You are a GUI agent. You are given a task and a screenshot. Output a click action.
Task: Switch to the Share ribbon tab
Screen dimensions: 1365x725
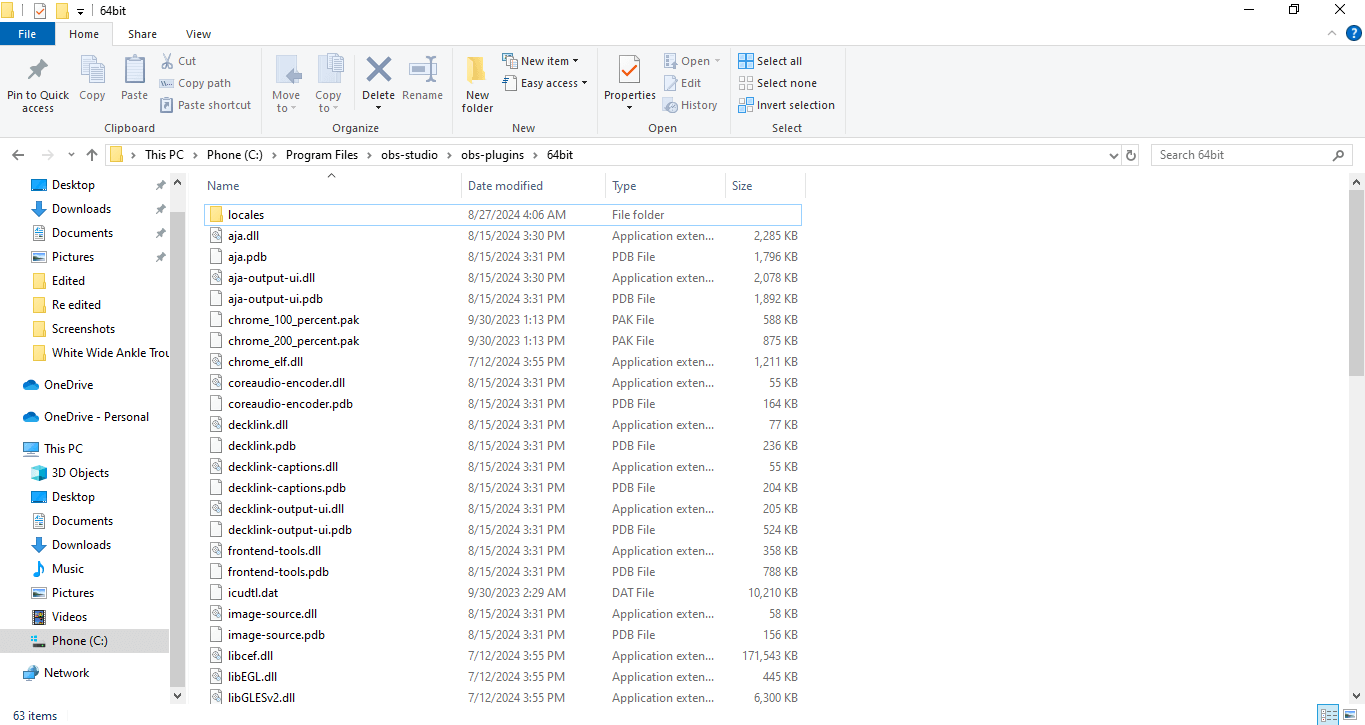(142, 33)
